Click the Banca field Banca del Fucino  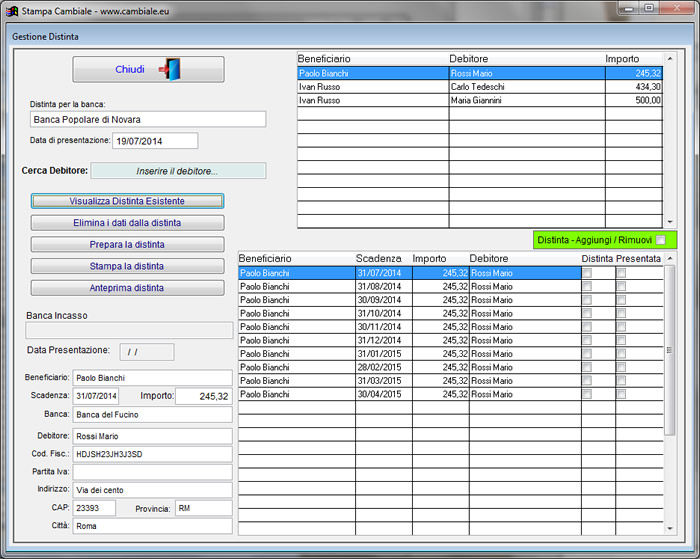(x=153, y=414)
